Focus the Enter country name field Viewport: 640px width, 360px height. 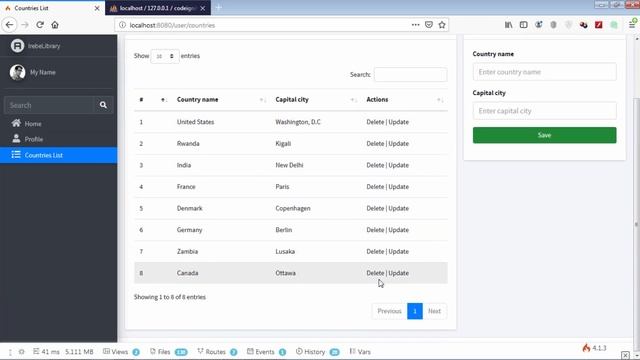pyautogui.click(x=544, y=72)
